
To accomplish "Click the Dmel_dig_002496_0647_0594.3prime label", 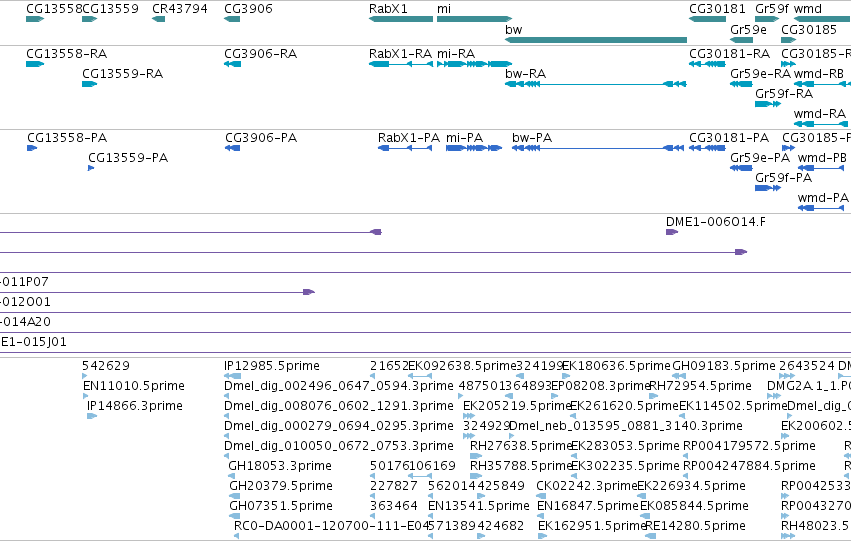I will (x=339, y=386).
